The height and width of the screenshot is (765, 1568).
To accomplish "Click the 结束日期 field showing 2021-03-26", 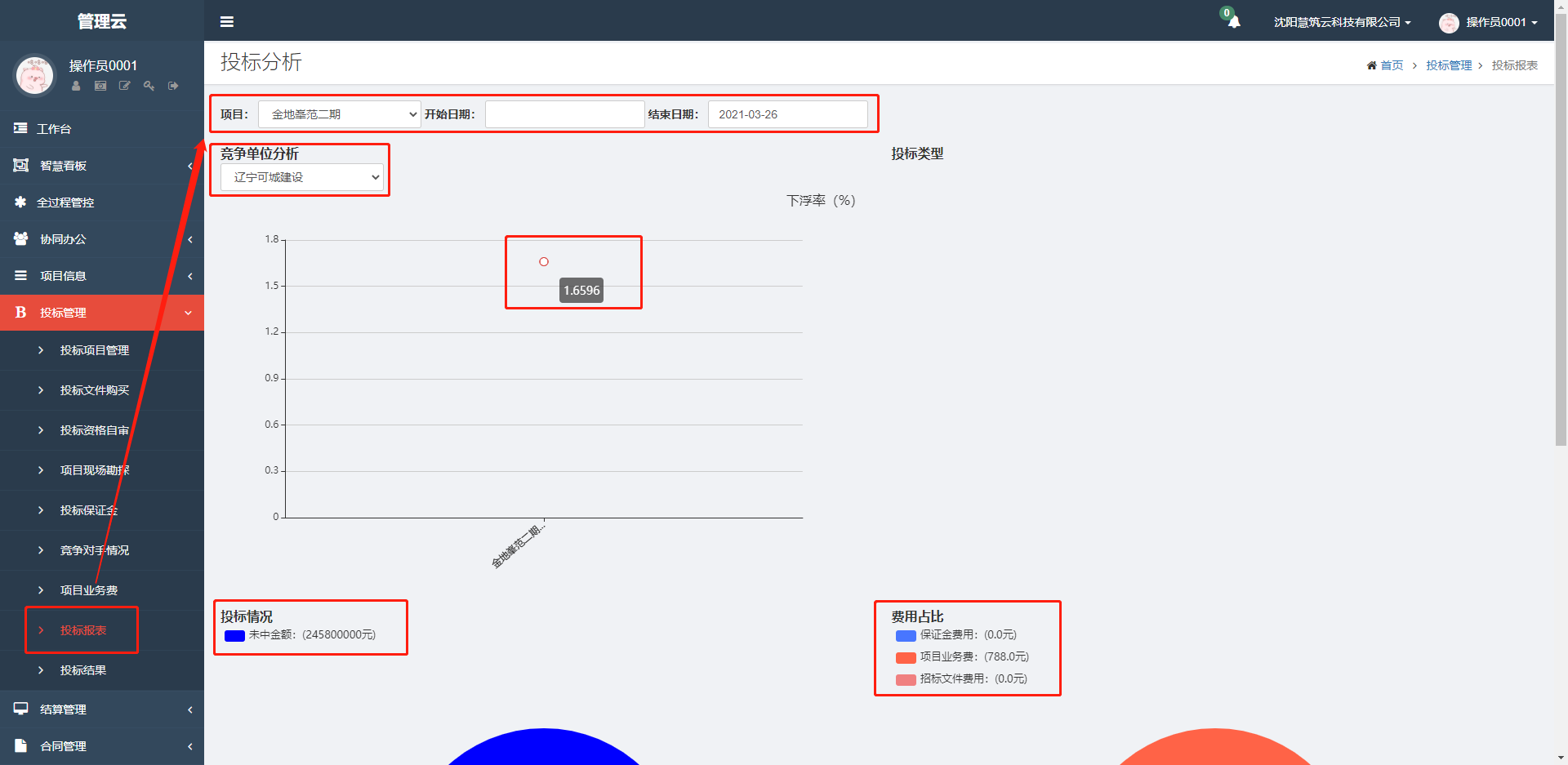I will pyautogui.click(x=787, y=114).
